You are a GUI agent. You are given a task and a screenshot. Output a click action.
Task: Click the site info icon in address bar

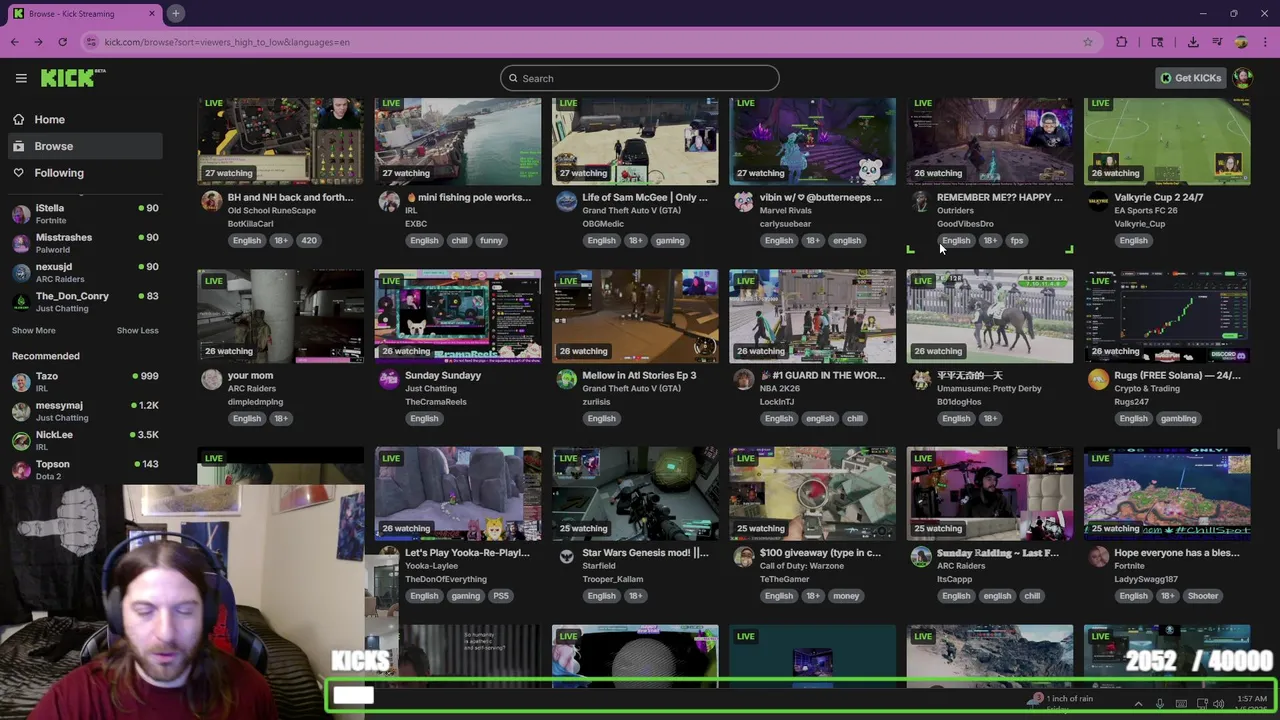[92, 42]
